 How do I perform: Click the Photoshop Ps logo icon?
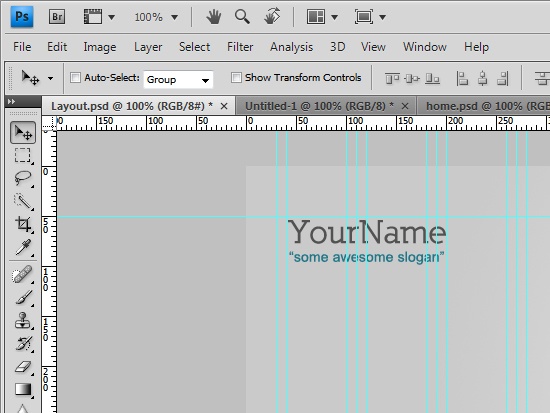click(x=22, y=16)
